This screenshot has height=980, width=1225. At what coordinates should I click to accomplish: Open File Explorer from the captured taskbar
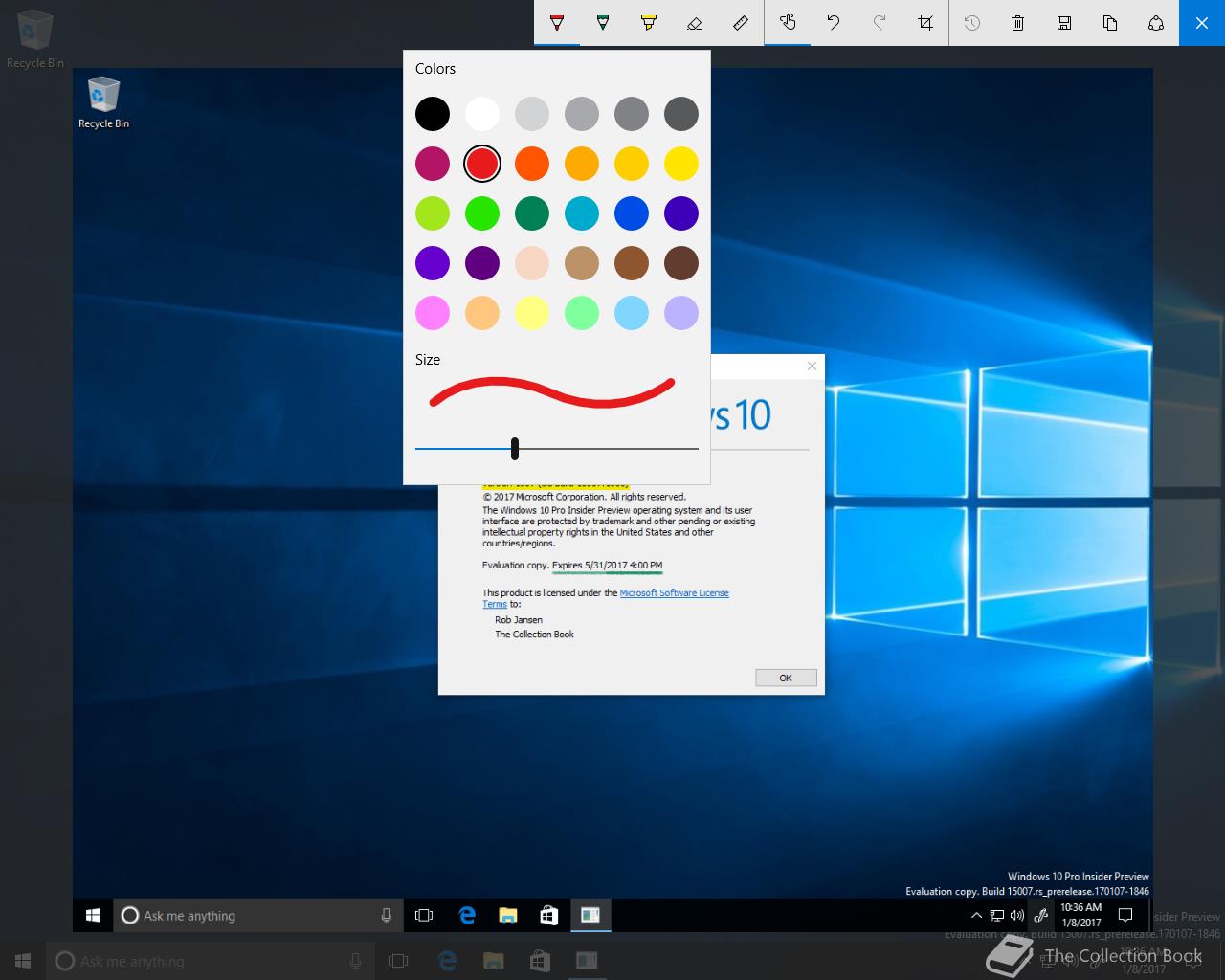508,916
